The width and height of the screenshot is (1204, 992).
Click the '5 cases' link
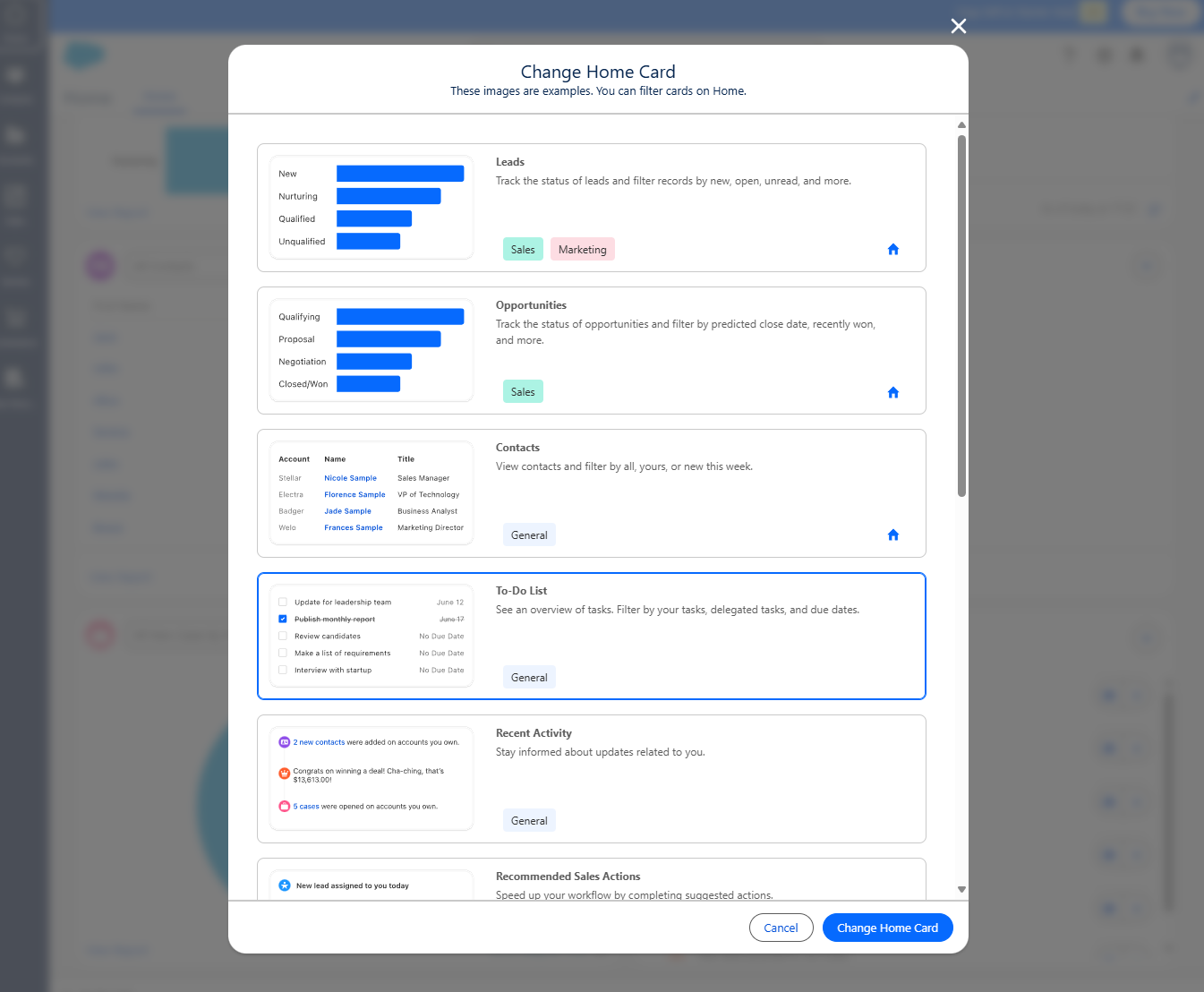(306, 806)
